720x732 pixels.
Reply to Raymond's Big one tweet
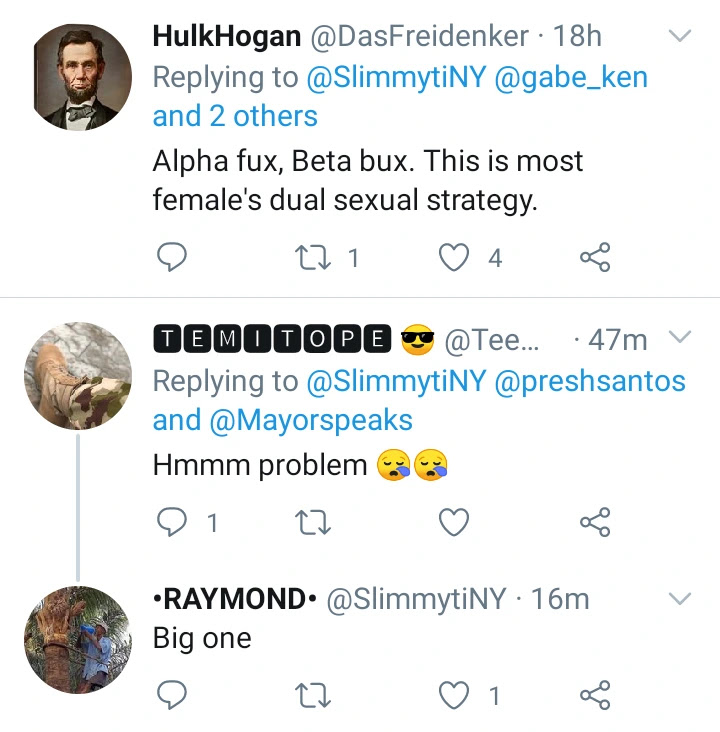tap(173, 695)
